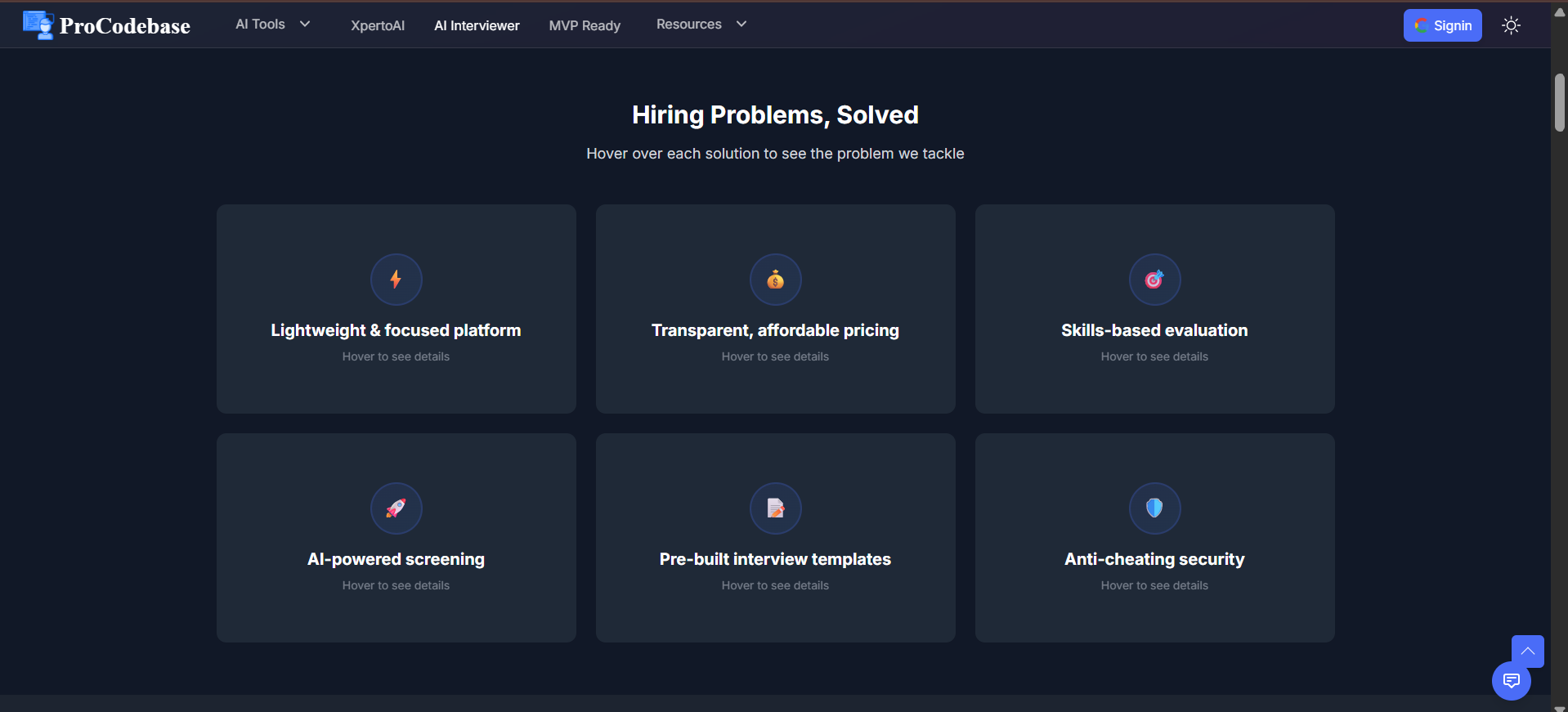Viewport: 1568px width, 712px height.
Task: Select the Lightweight & focused platform title
Action: click(x=396, y=330)
